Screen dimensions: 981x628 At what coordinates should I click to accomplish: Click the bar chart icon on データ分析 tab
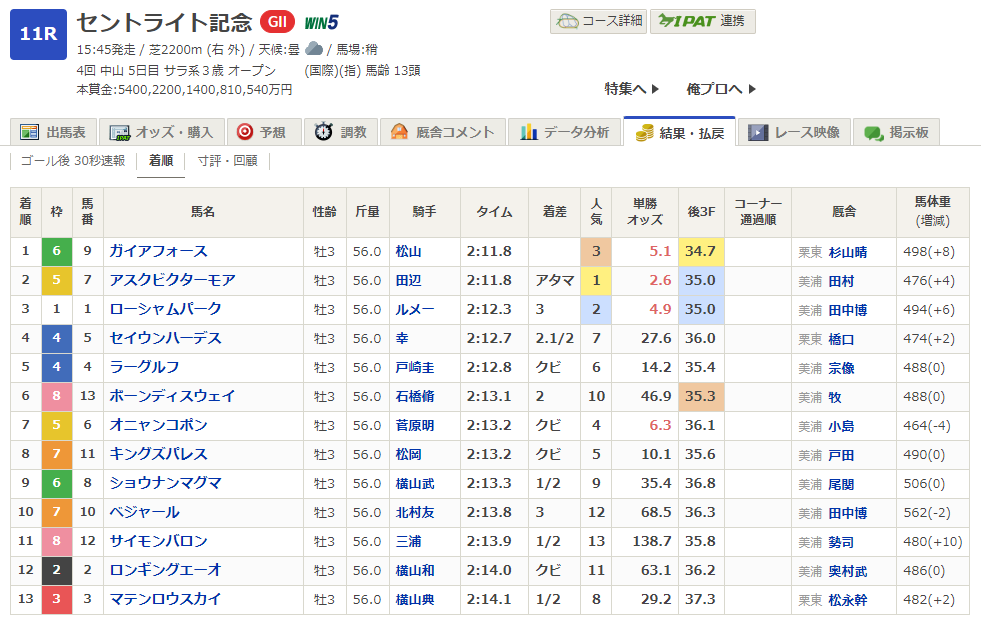pos(527,132)
